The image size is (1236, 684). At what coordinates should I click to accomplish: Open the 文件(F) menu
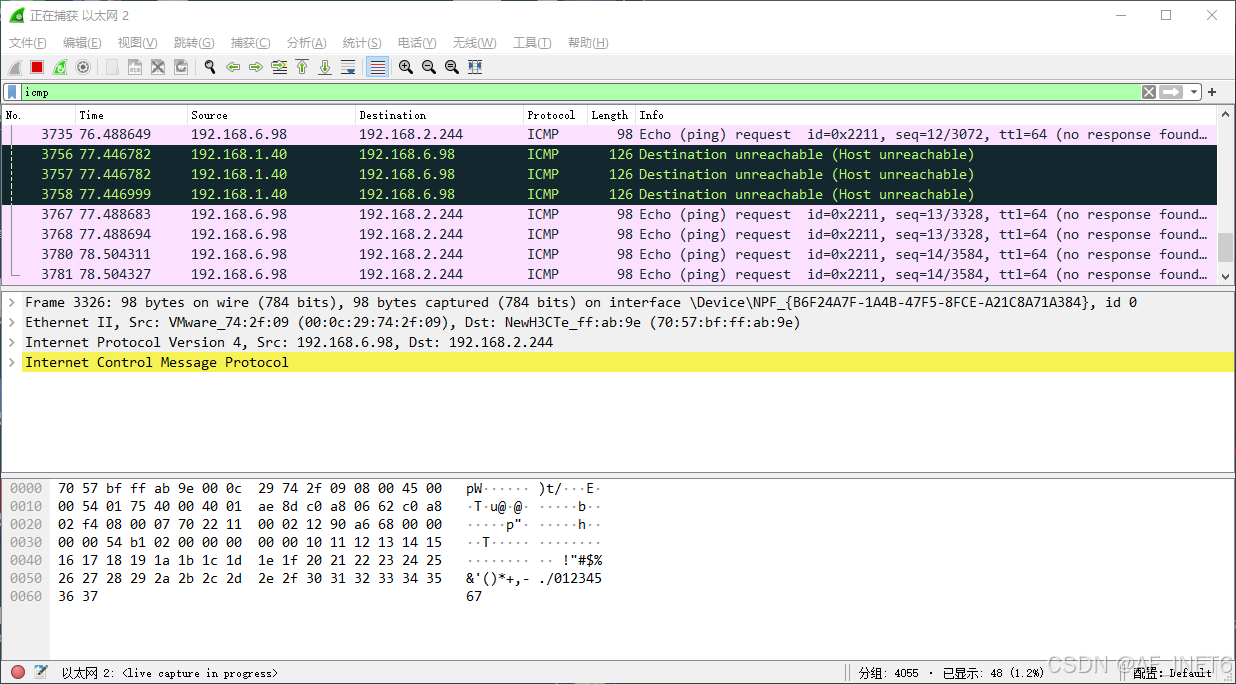(x=28, y=43)
